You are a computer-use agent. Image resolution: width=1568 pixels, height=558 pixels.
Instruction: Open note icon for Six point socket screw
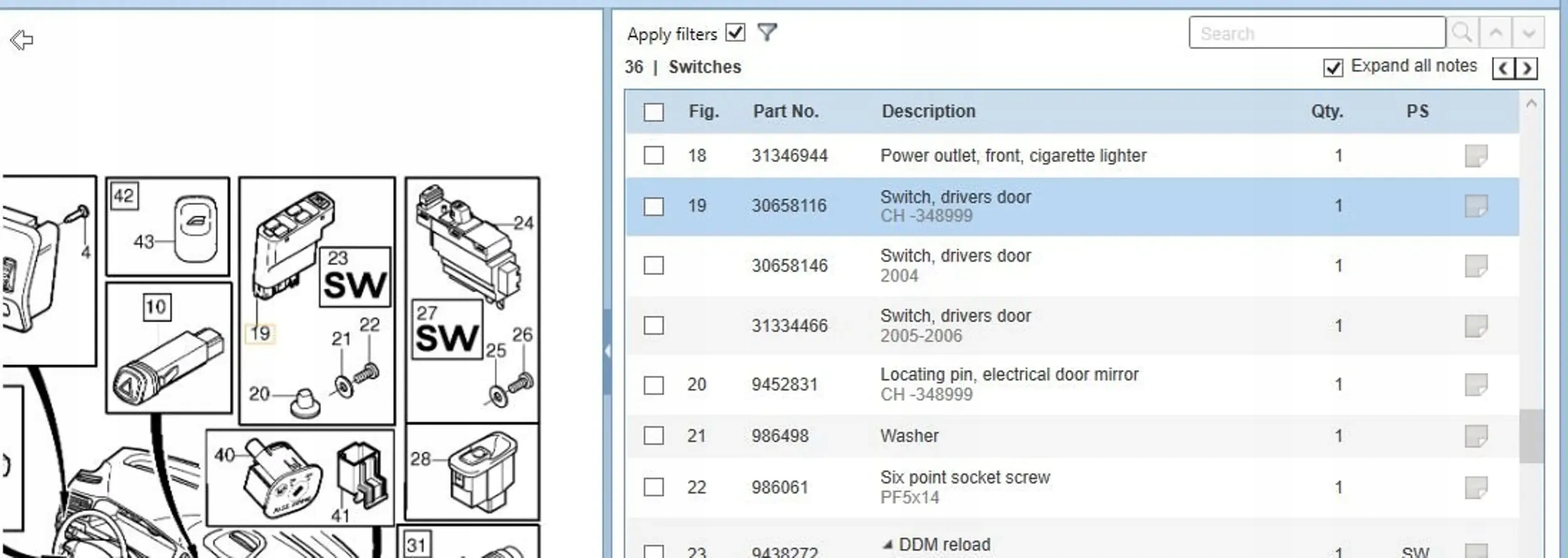[1476, 487]
